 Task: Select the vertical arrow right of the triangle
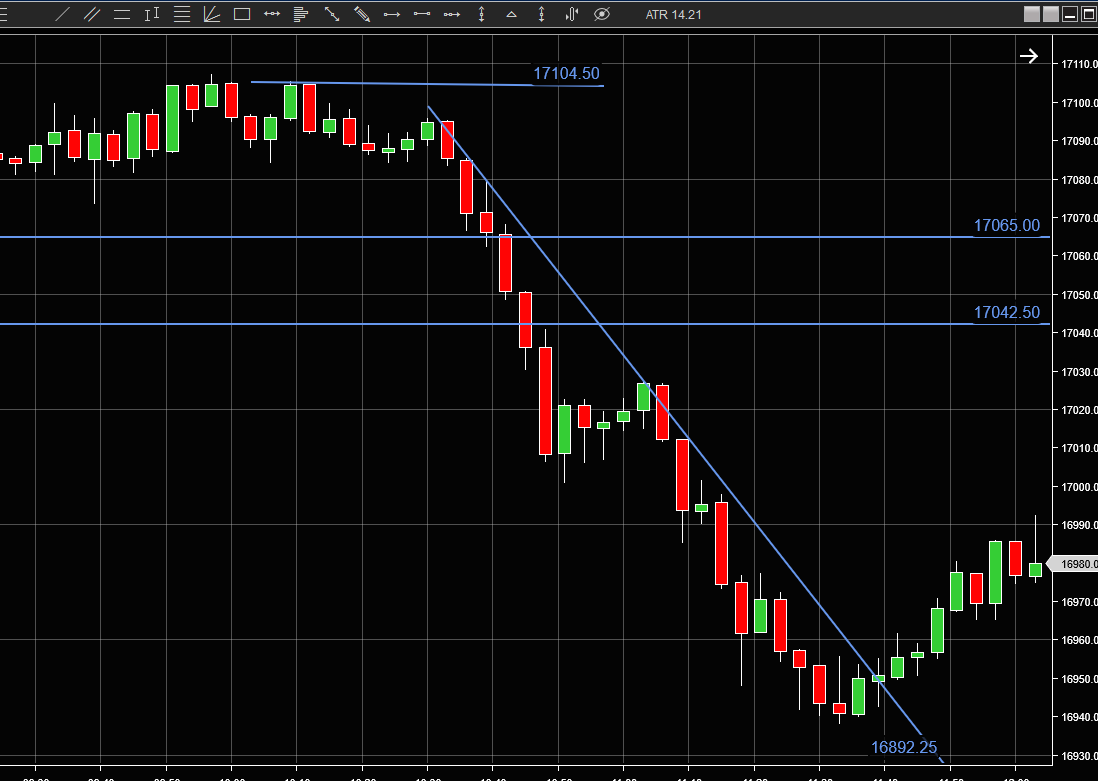point(541,14)
